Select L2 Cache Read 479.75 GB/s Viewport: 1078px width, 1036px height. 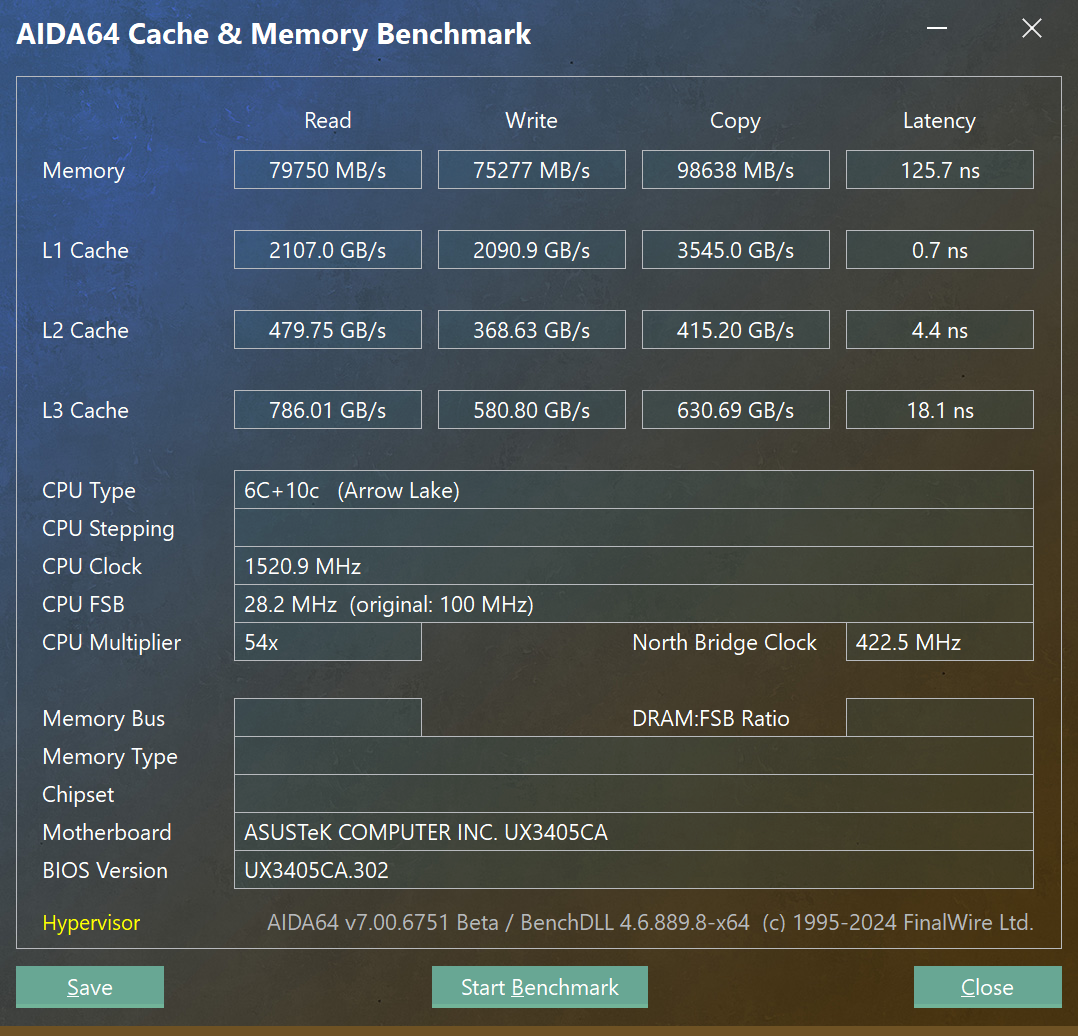[x=328, y=330]
